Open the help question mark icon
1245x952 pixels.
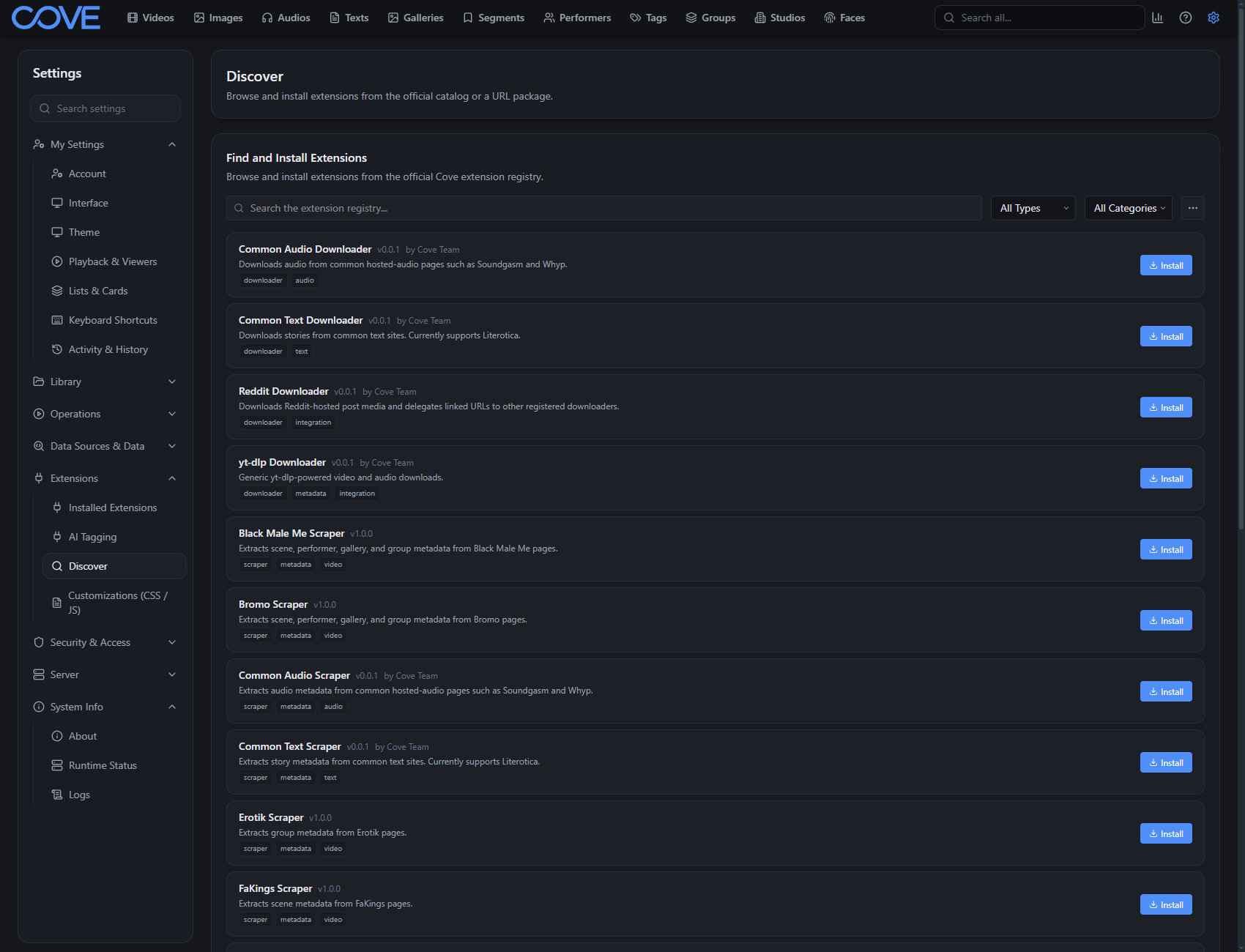[x=1186, y=18]
